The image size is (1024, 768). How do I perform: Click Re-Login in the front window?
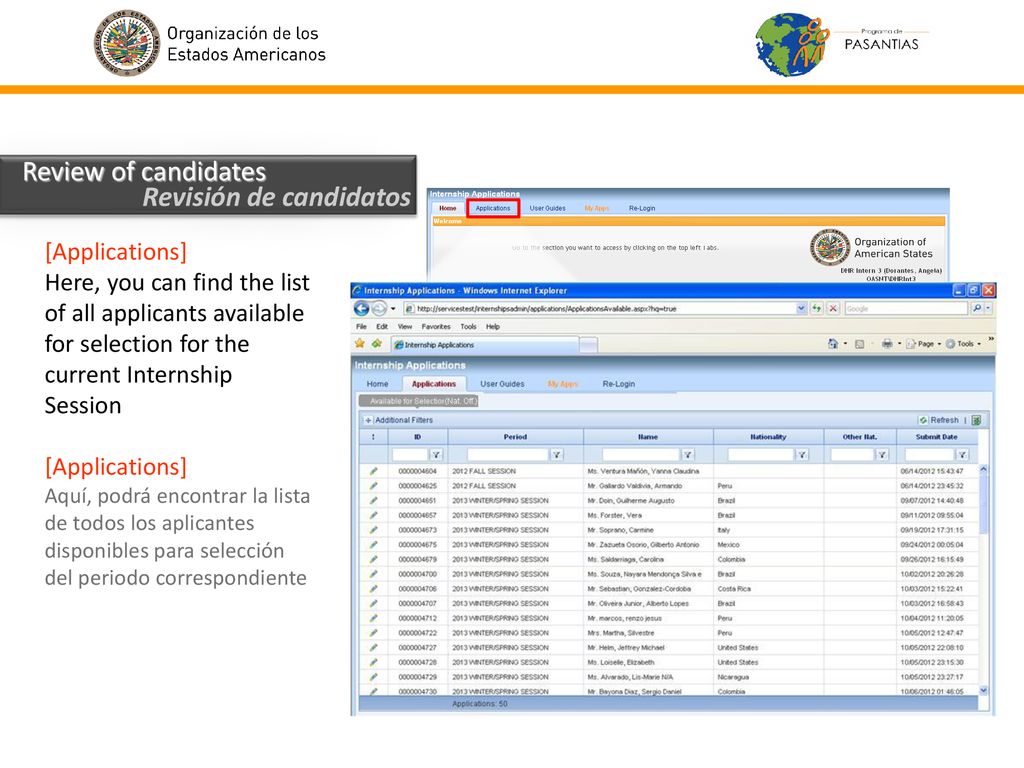[x=618, y=384]
